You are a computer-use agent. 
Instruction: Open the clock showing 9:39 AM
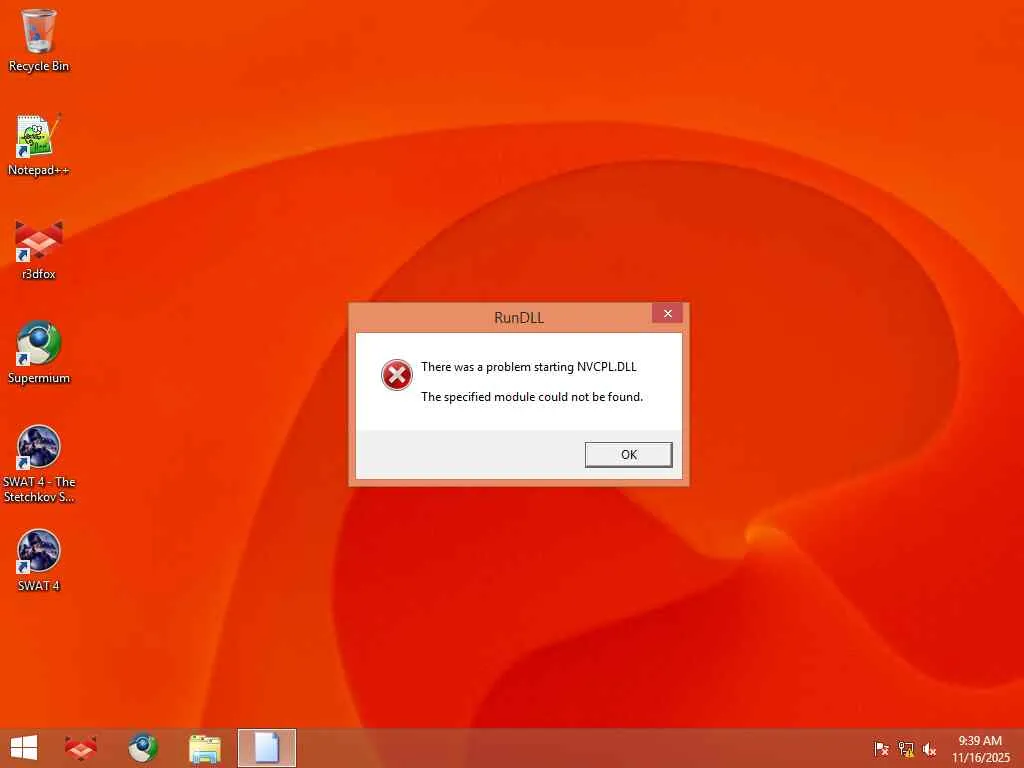980,749
